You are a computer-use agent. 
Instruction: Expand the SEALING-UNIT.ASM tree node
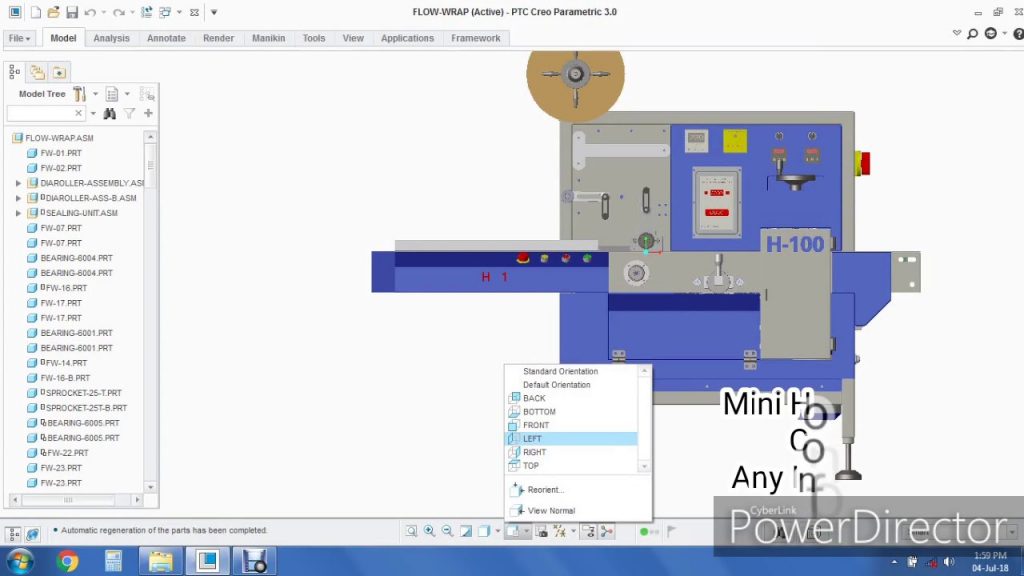point(18,213)
